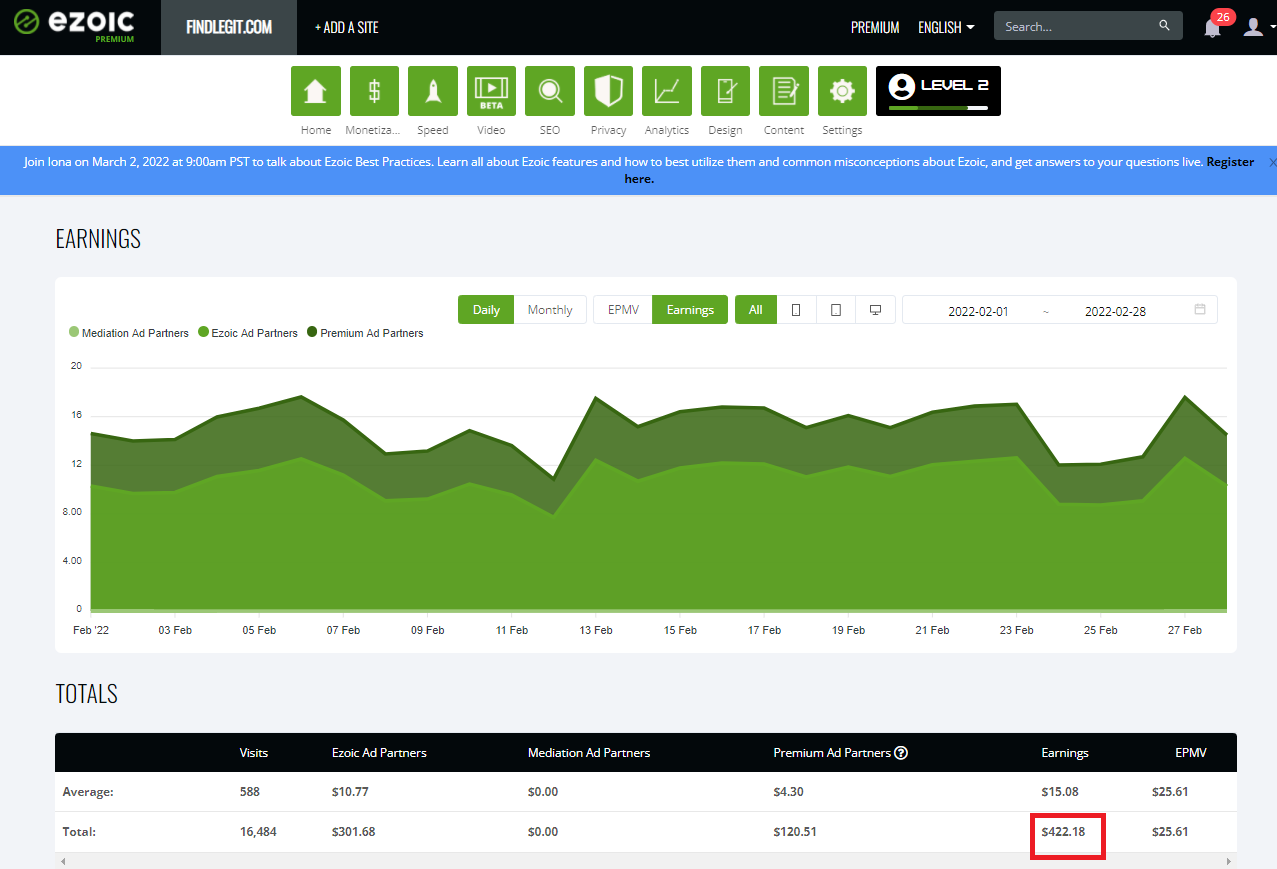Open notifications bell with 26 badge
This screenshot has width=1277, height=869.
point(1213,27)
